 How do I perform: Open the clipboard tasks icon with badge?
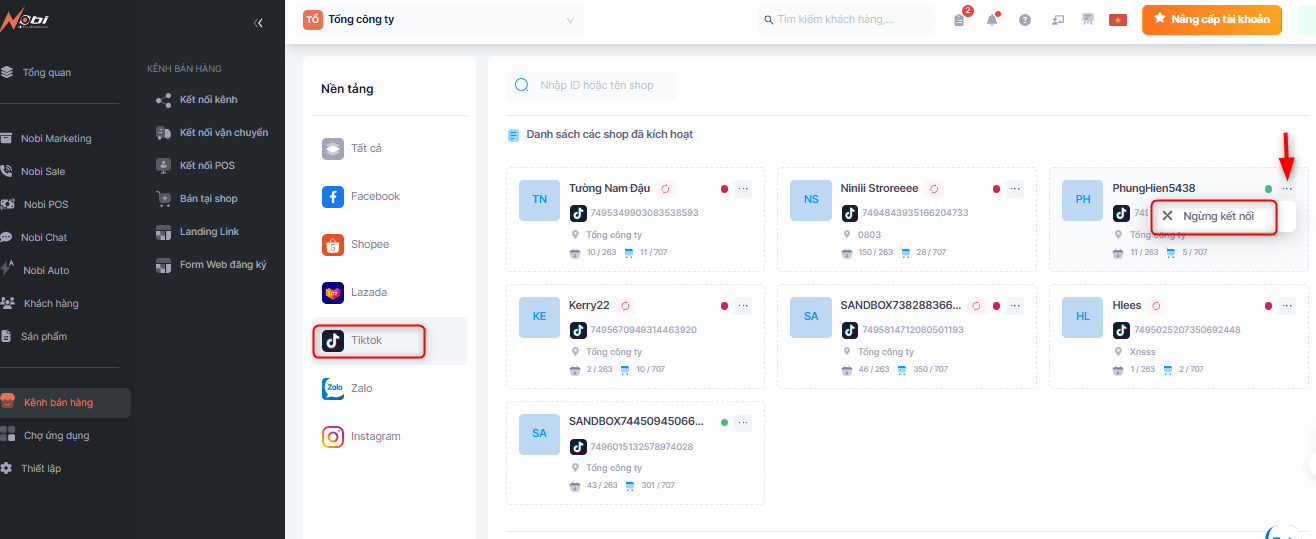[x=960, y=20]
